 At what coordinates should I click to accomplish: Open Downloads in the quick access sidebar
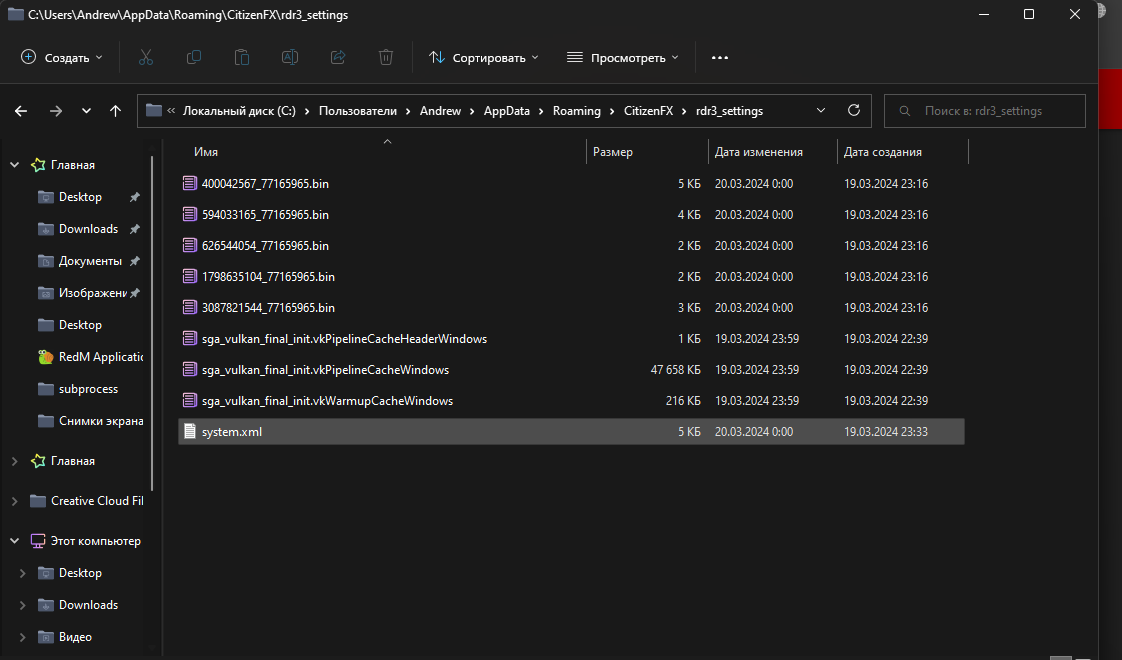88,229
